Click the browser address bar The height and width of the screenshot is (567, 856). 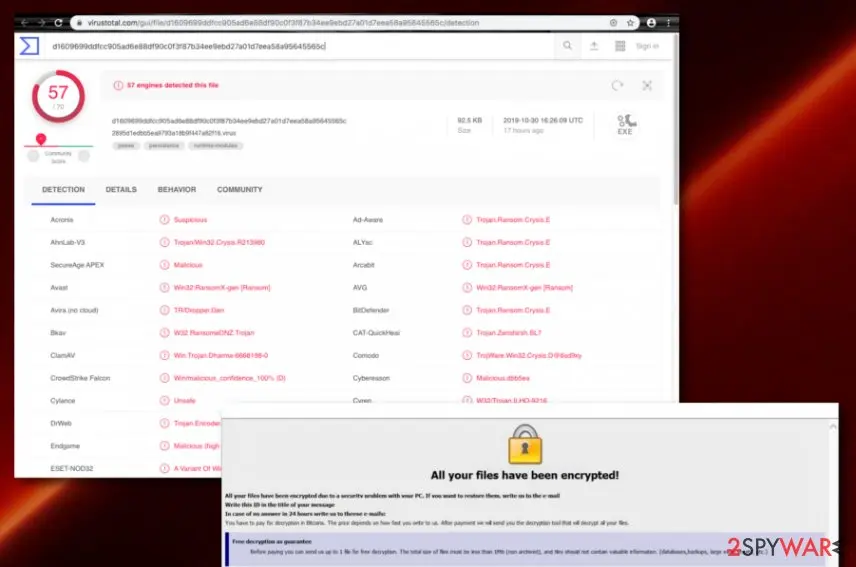pos(355,23)
